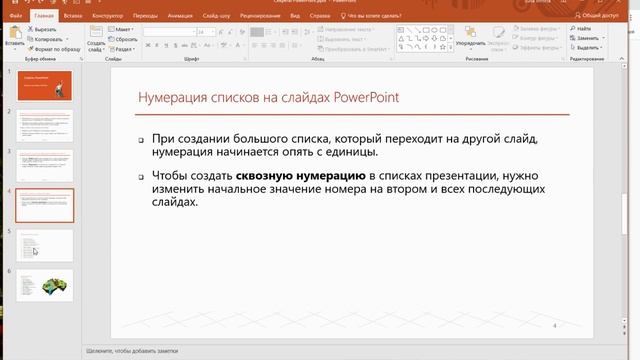Screen dimensions: 640x360
Task: Toggle bold (Ж) formatting
Action: [x=148, y=45]
